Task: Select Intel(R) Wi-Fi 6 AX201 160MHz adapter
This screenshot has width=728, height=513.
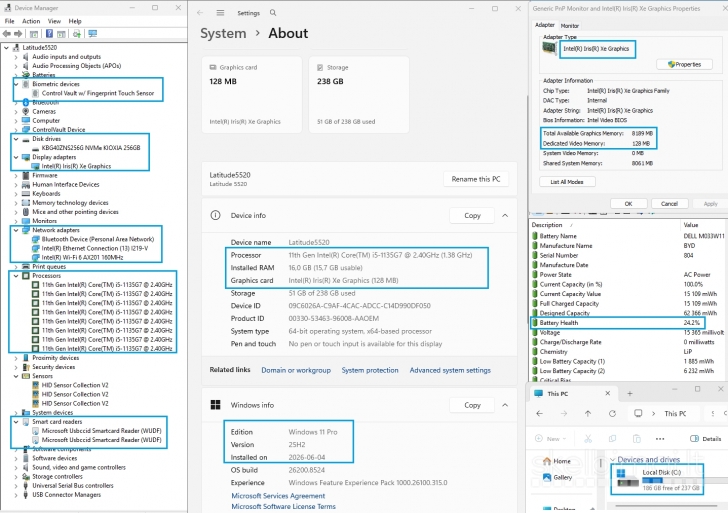Action: pyautogui.click(x=82, y=257)
